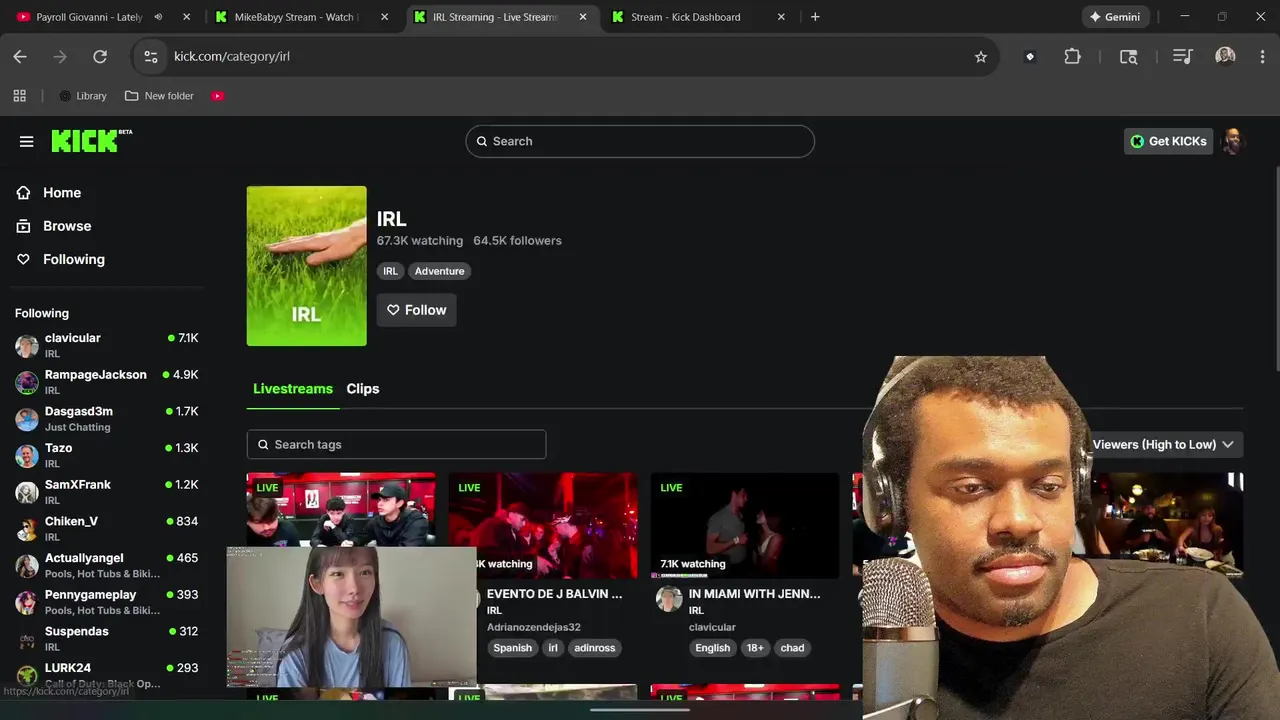Click the Search tags field
This screenshot has width=1280, height=720.
[396, 444]
